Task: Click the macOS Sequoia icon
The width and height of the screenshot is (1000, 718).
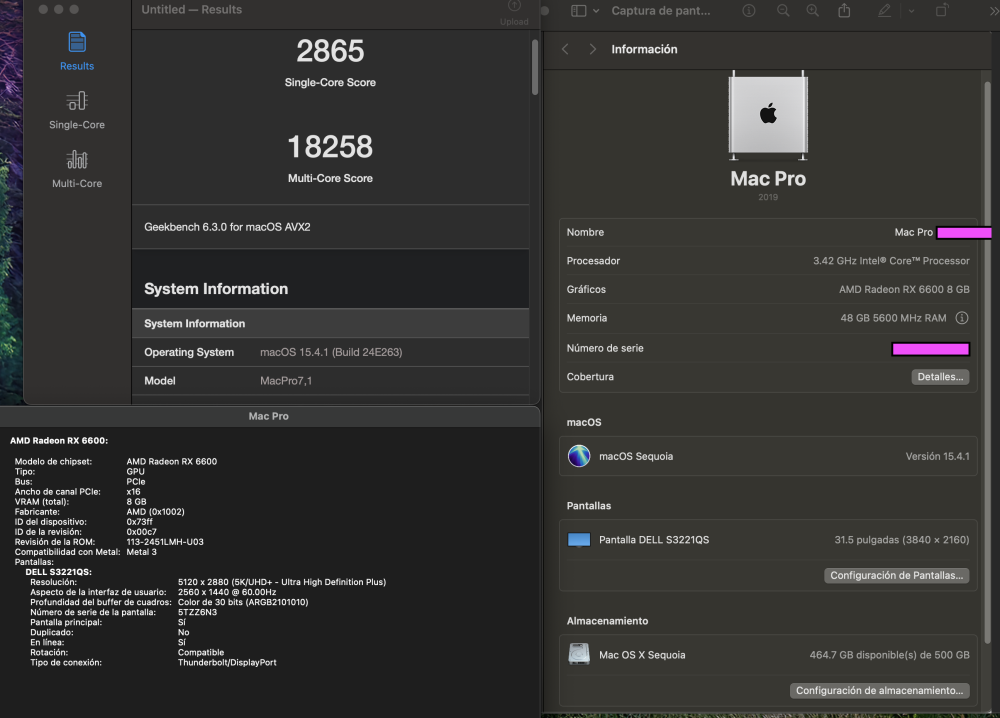Action: pos(579,456)
